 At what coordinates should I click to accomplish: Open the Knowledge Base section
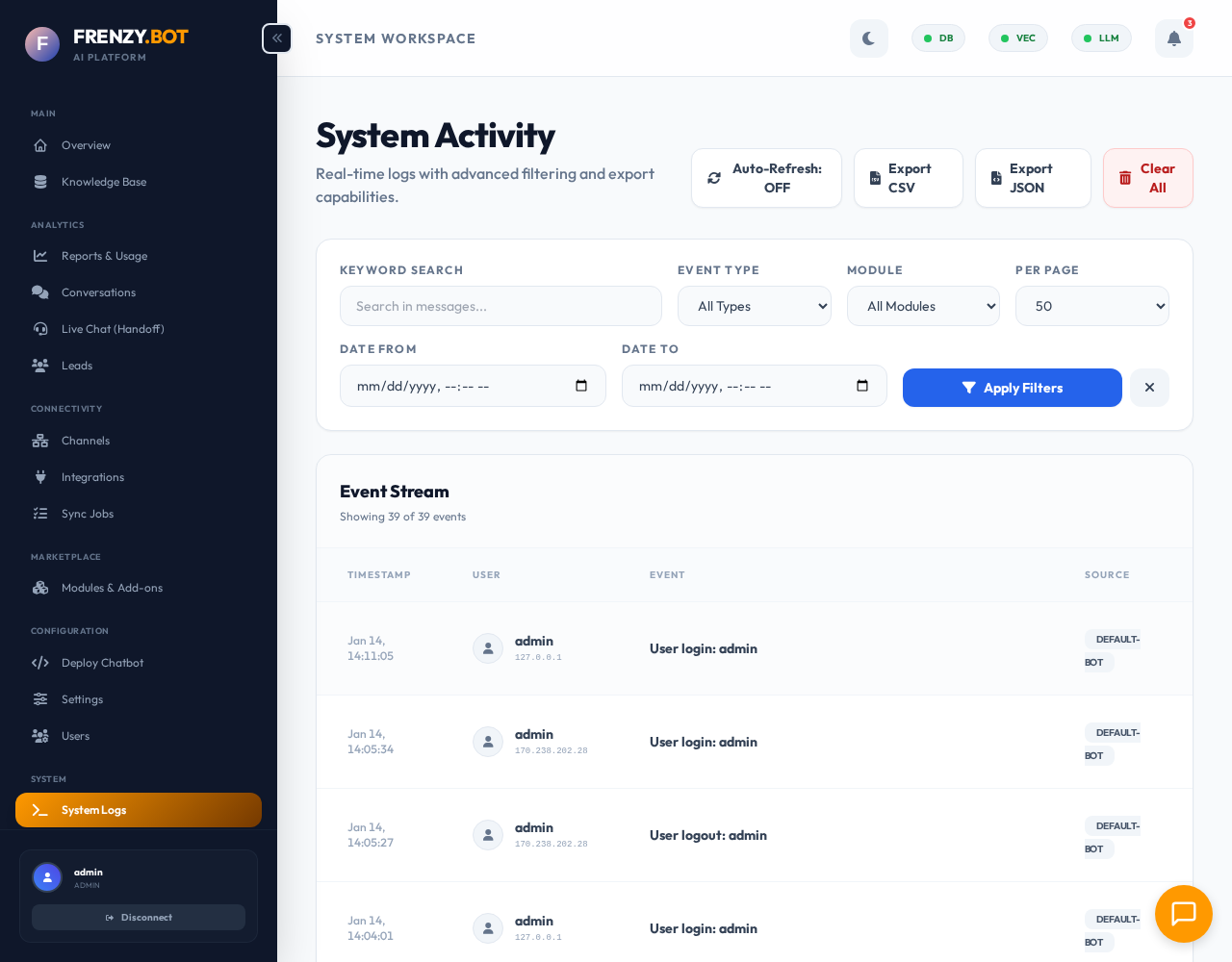point(40,182)
